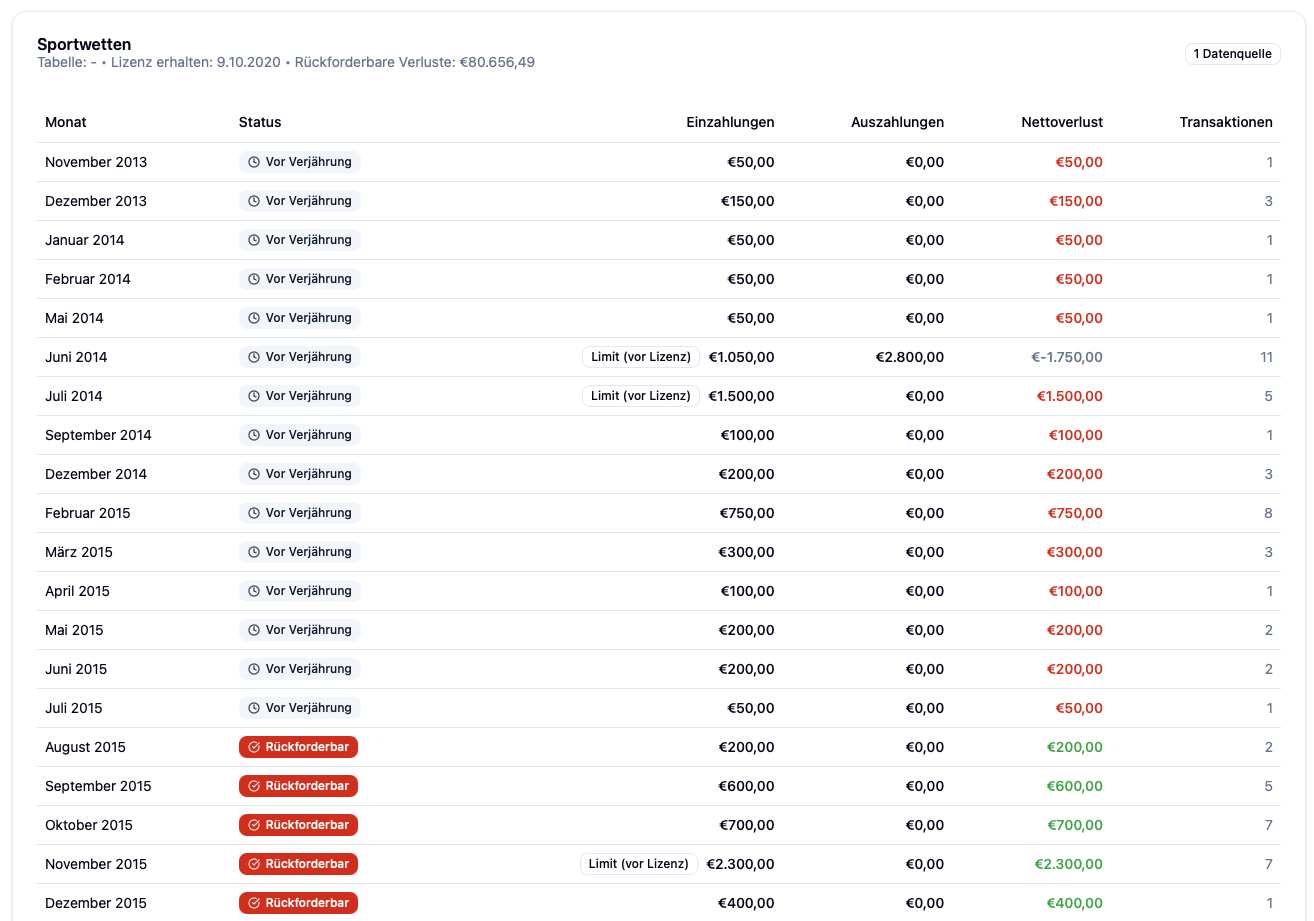1314x921 pixels.
Task: Toggle the Rückforderbar badge on Oktober 2015
Action: [298, 825]
